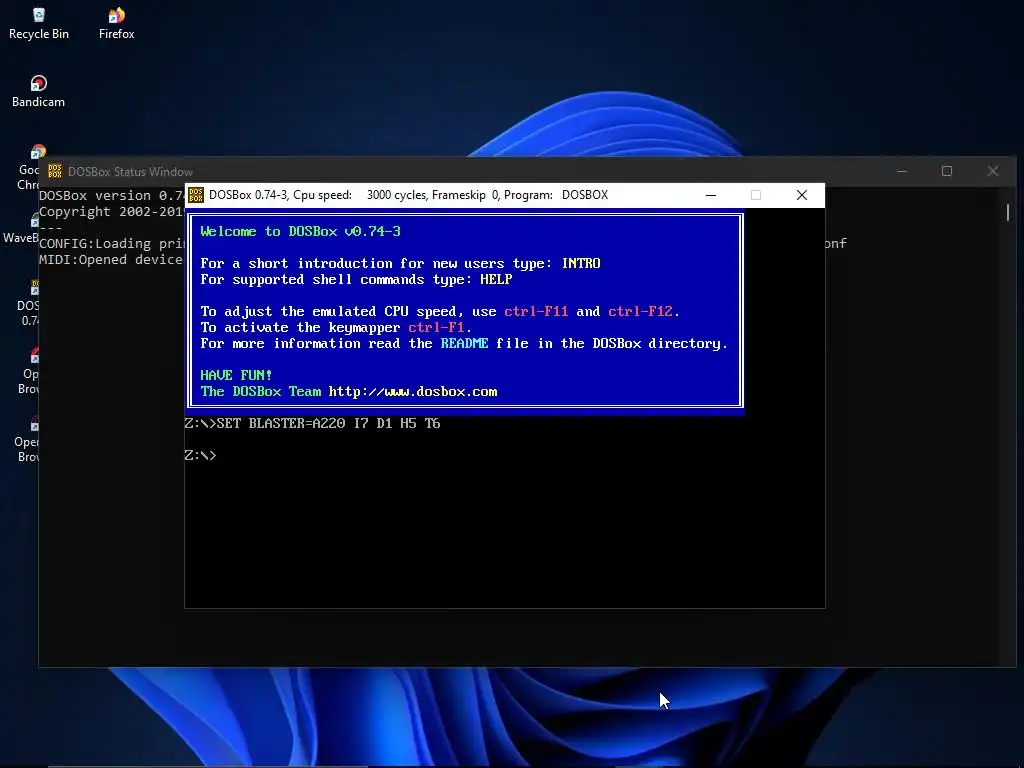Click the DOSBox icon in DOSBox title bar

196,195
